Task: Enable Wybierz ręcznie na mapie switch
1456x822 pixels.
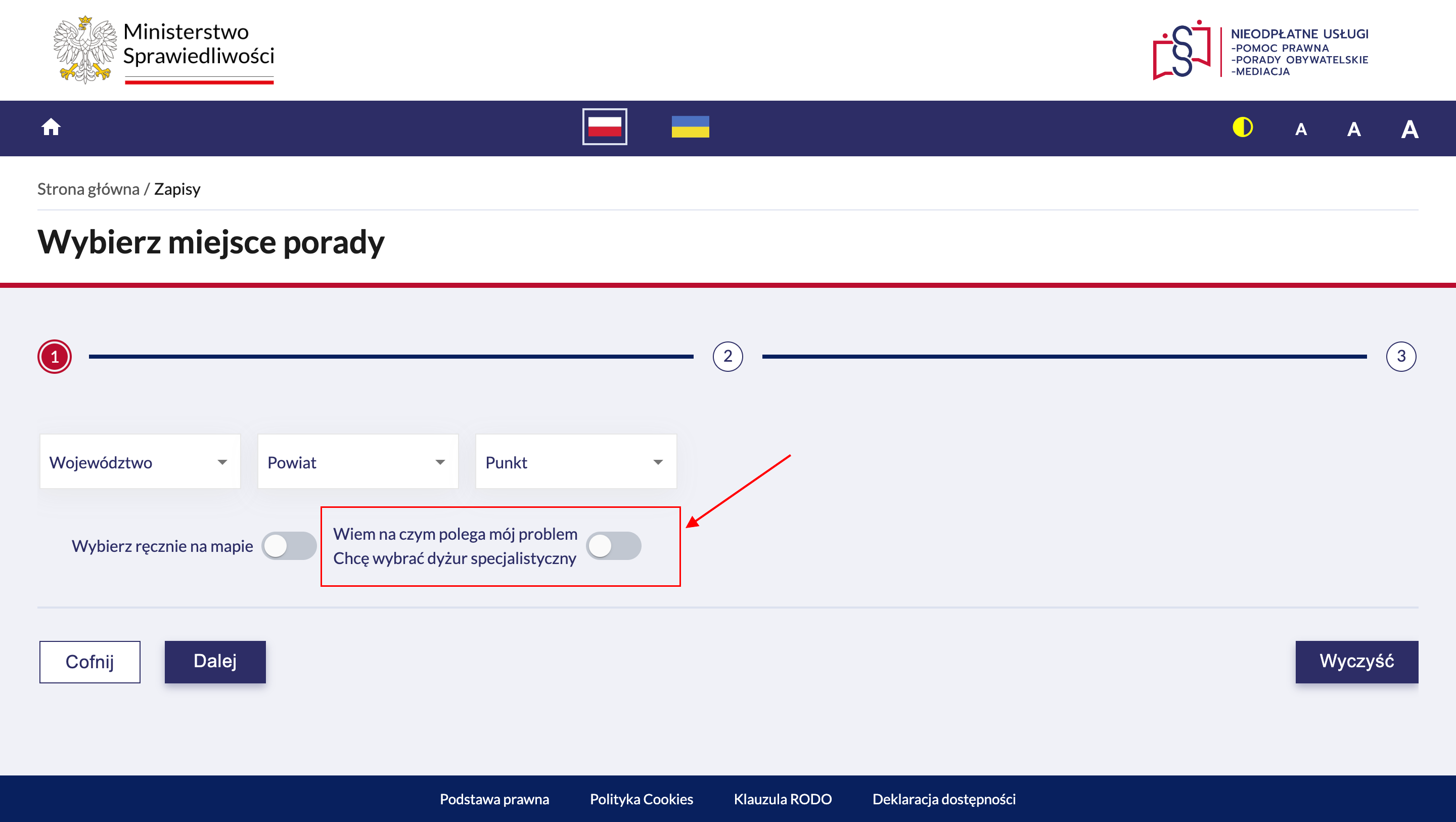Action: 289,546
